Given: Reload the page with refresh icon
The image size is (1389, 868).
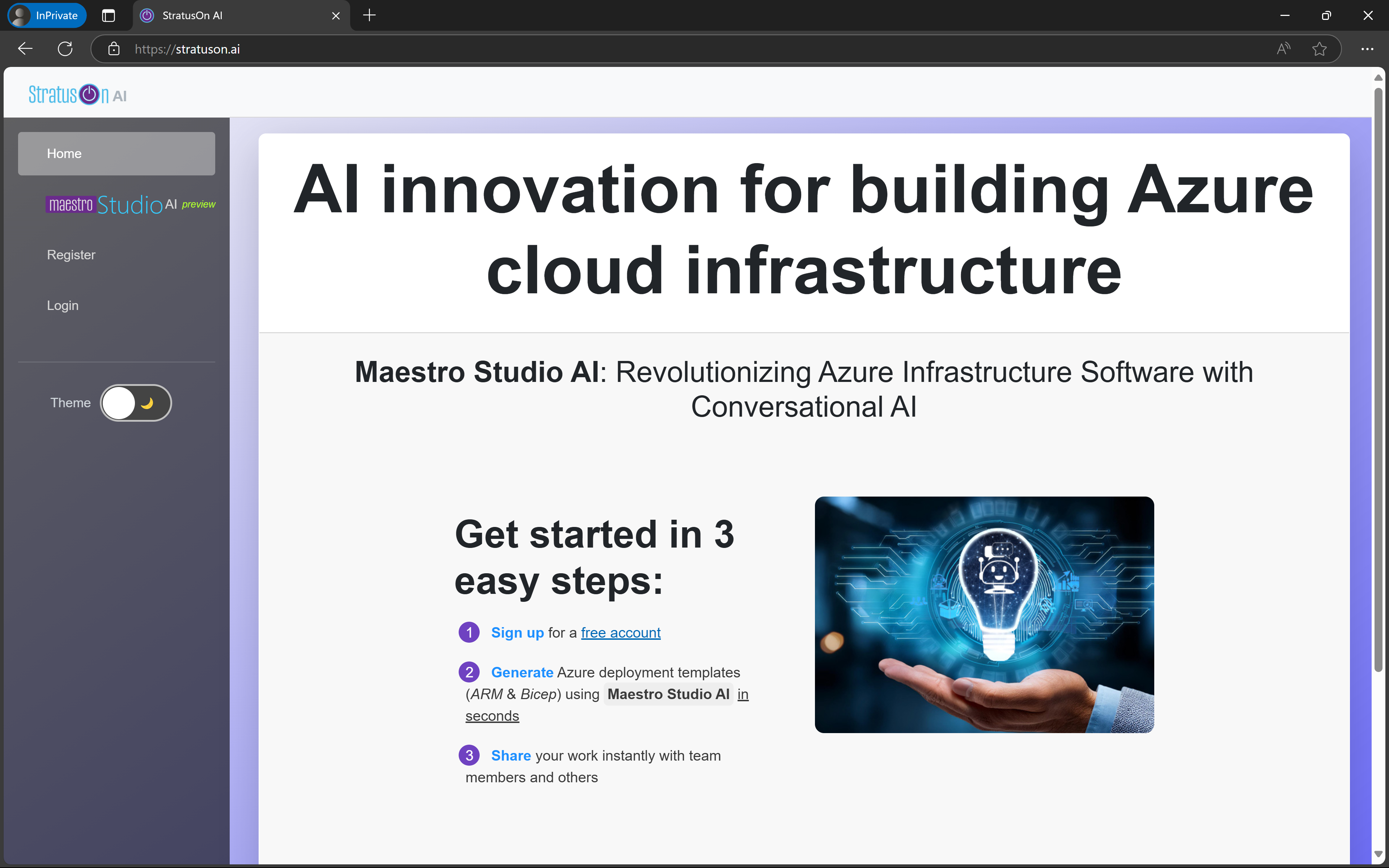Looking at the screenshot, I should click(65, 49).
